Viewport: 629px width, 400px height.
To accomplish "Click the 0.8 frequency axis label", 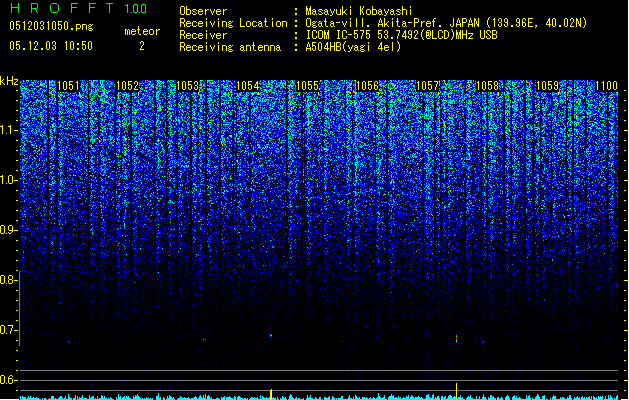I will pyautogui.click(x=9, y=280).
